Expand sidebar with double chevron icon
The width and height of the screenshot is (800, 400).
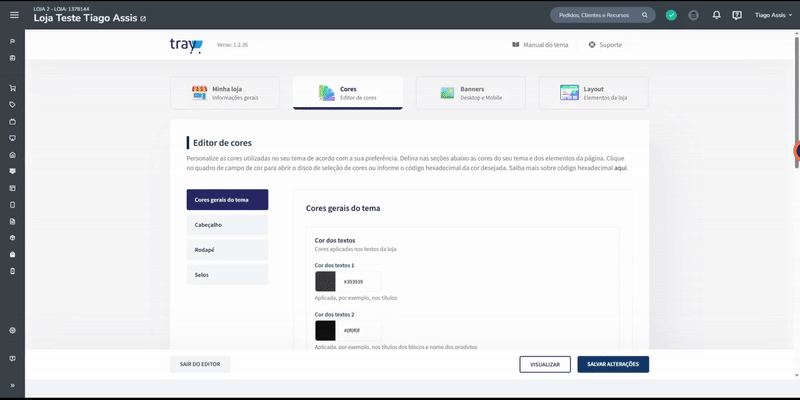pyautogui.click(x=13, y=385)
